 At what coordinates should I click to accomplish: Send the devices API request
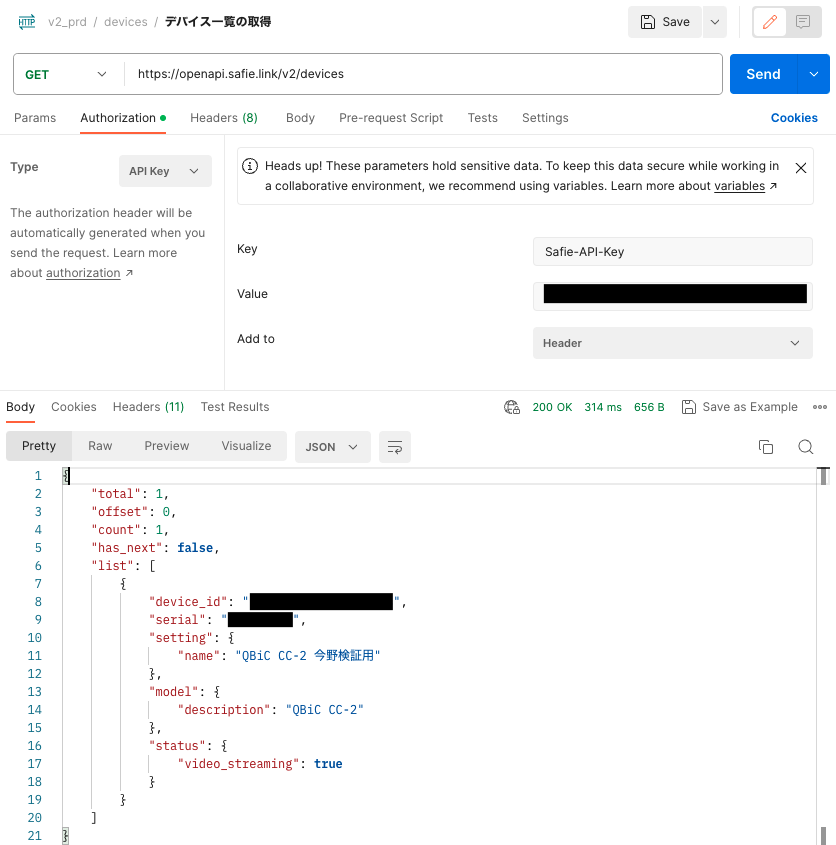pos(763,74)
